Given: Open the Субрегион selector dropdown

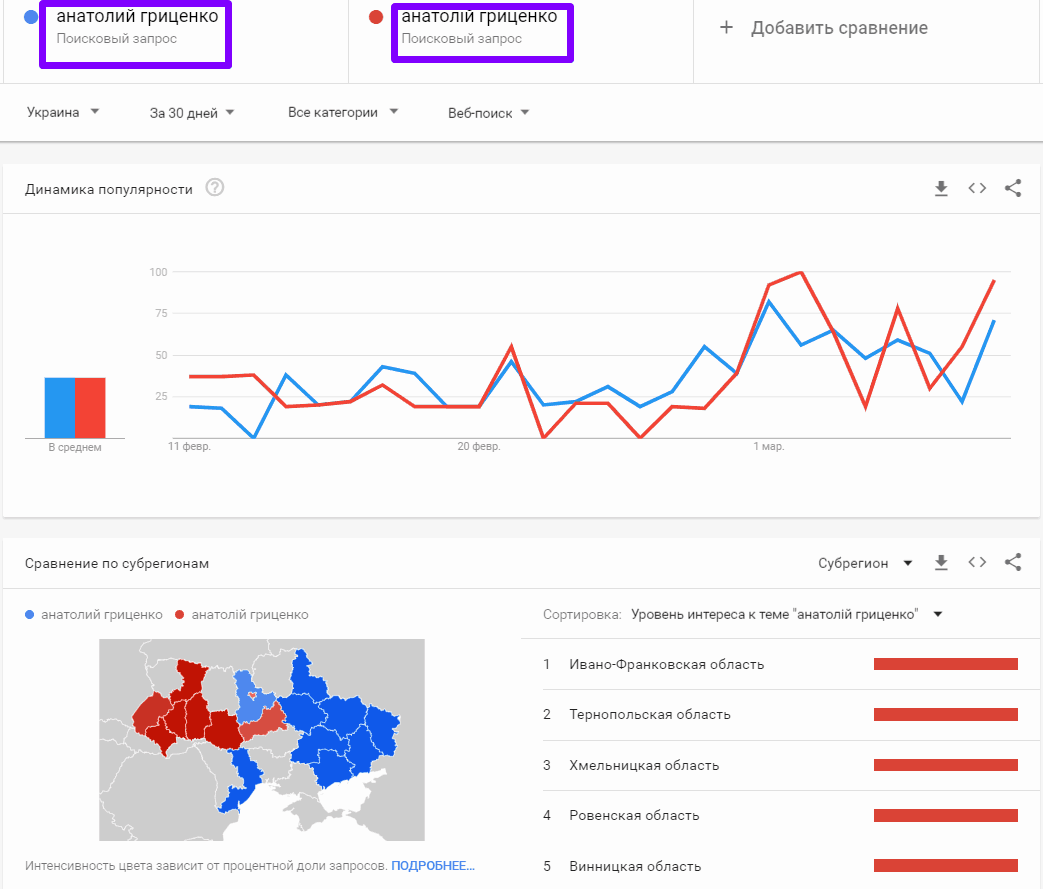Looking at the screenshot, I should (865, 563).
